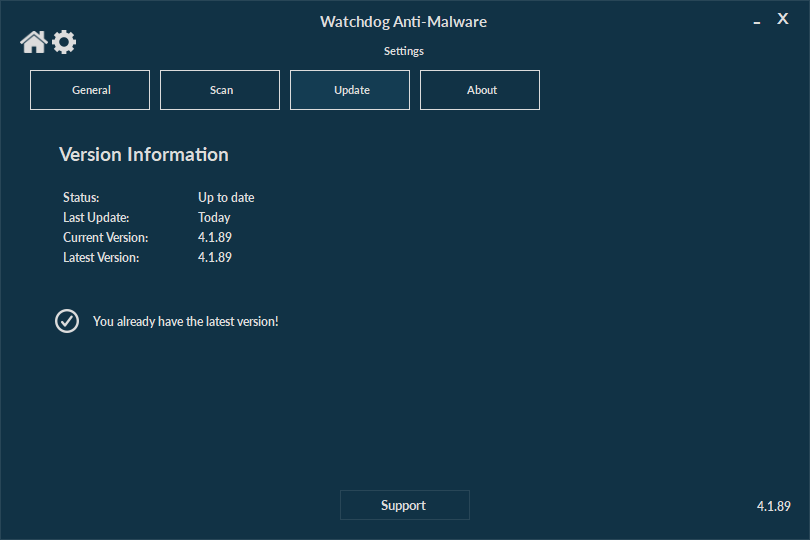This screenshot has width=810, height=540.
Task: Switch to the General tab
Action: [90, 90]
